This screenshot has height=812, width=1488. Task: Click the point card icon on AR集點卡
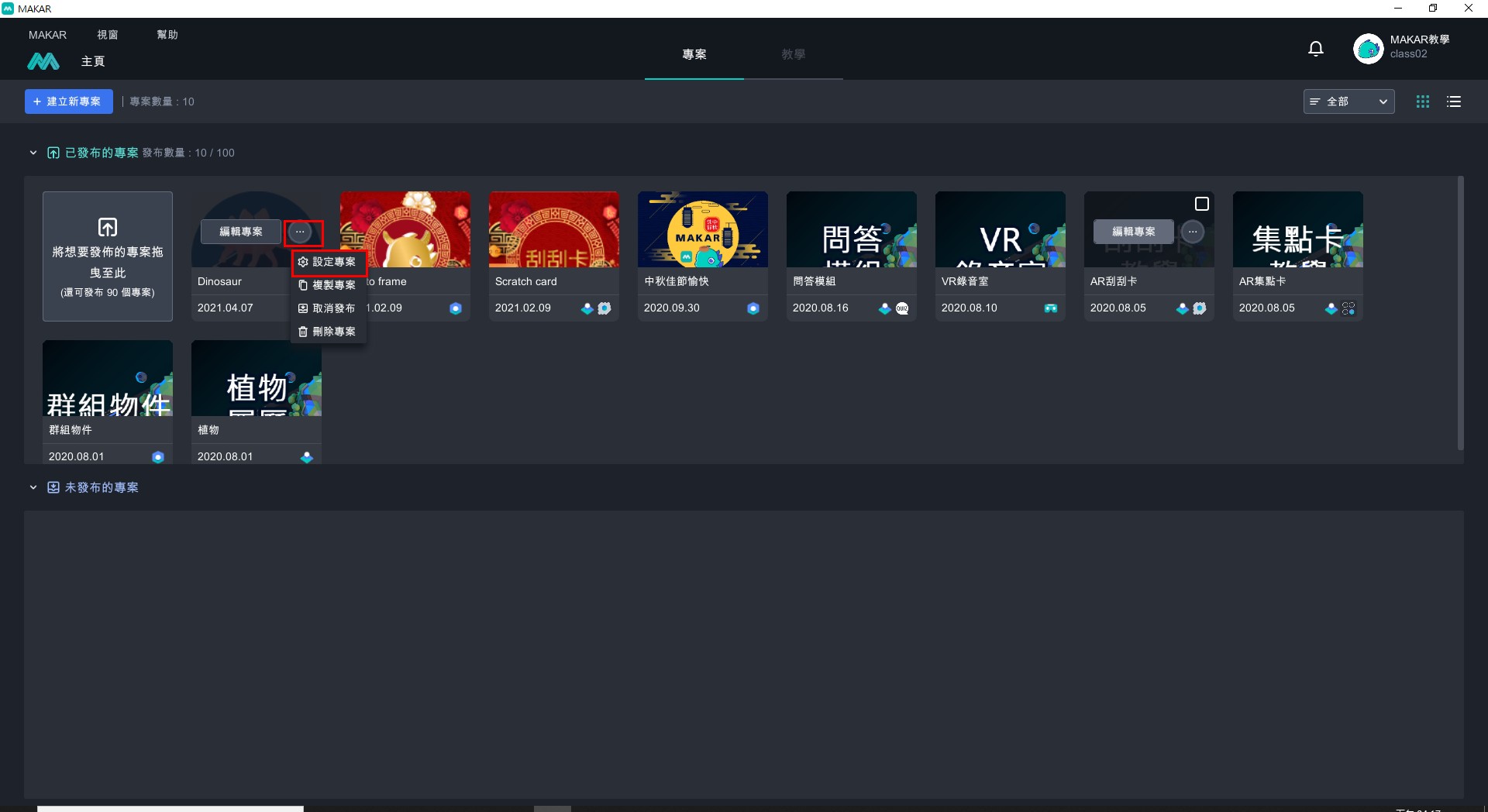click(1348, 308)
